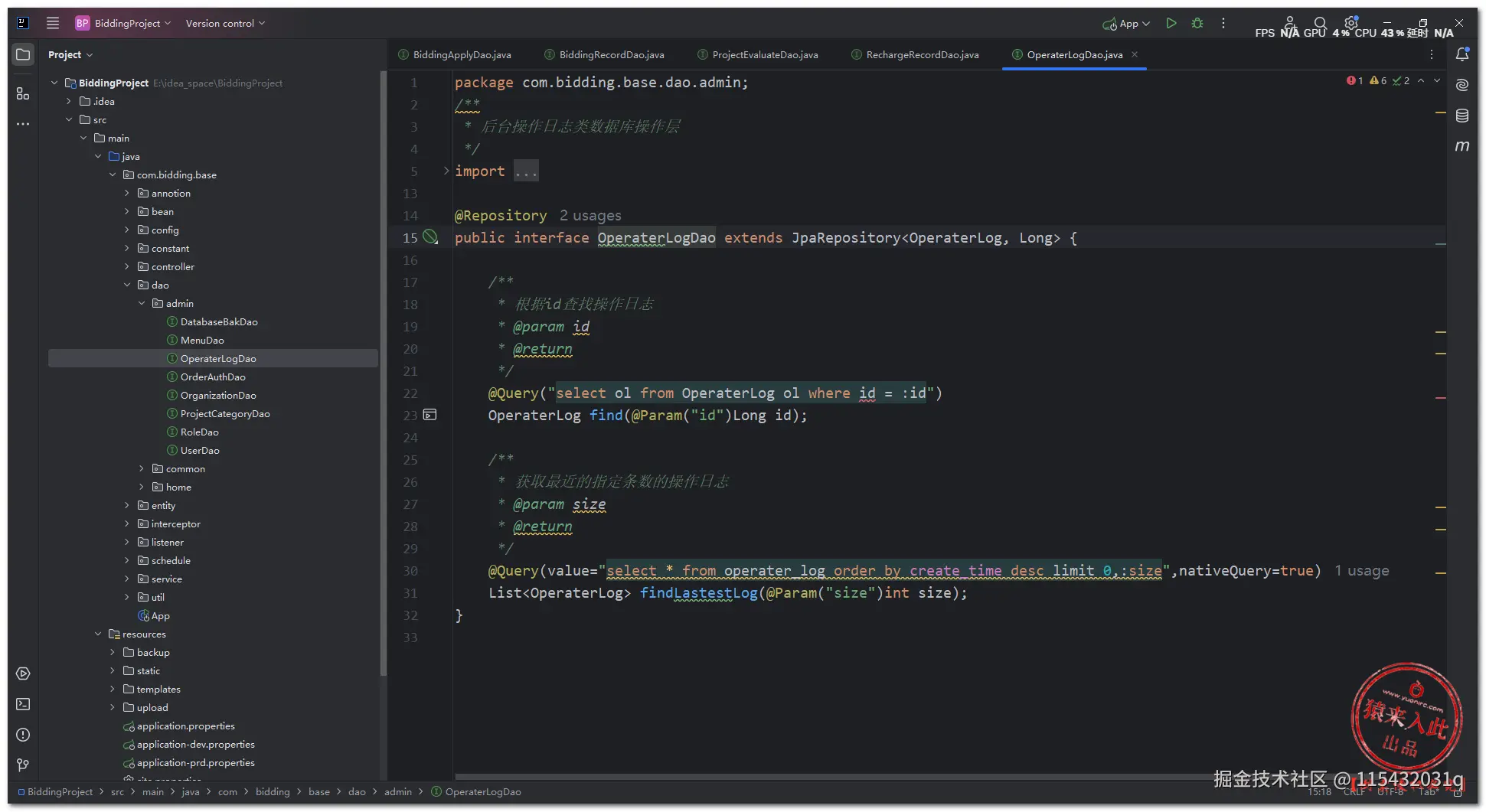
Task: Collapse the dao package node
Action: (x=127, y=285)
